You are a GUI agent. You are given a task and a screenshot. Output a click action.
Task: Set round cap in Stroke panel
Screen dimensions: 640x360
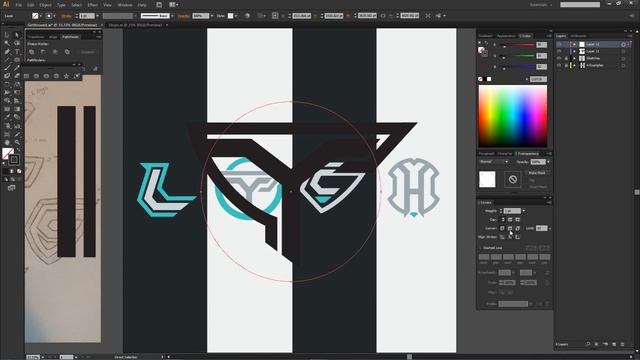coord(510,220)
